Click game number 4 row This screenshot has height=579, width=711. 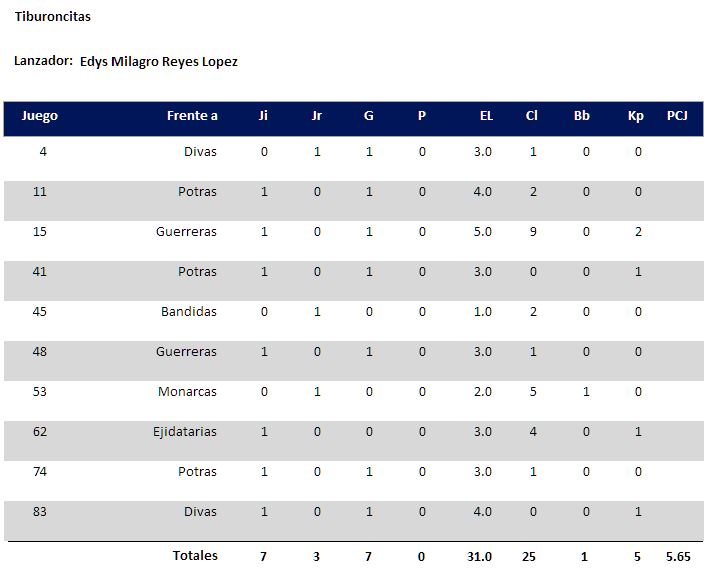coord(354,151)
